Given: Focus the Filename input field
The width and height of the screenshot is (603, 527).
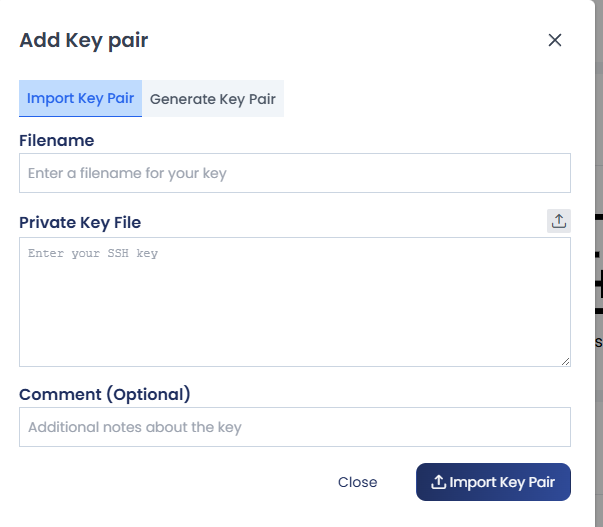Looking at the screenshot, I should coord(295,173).
